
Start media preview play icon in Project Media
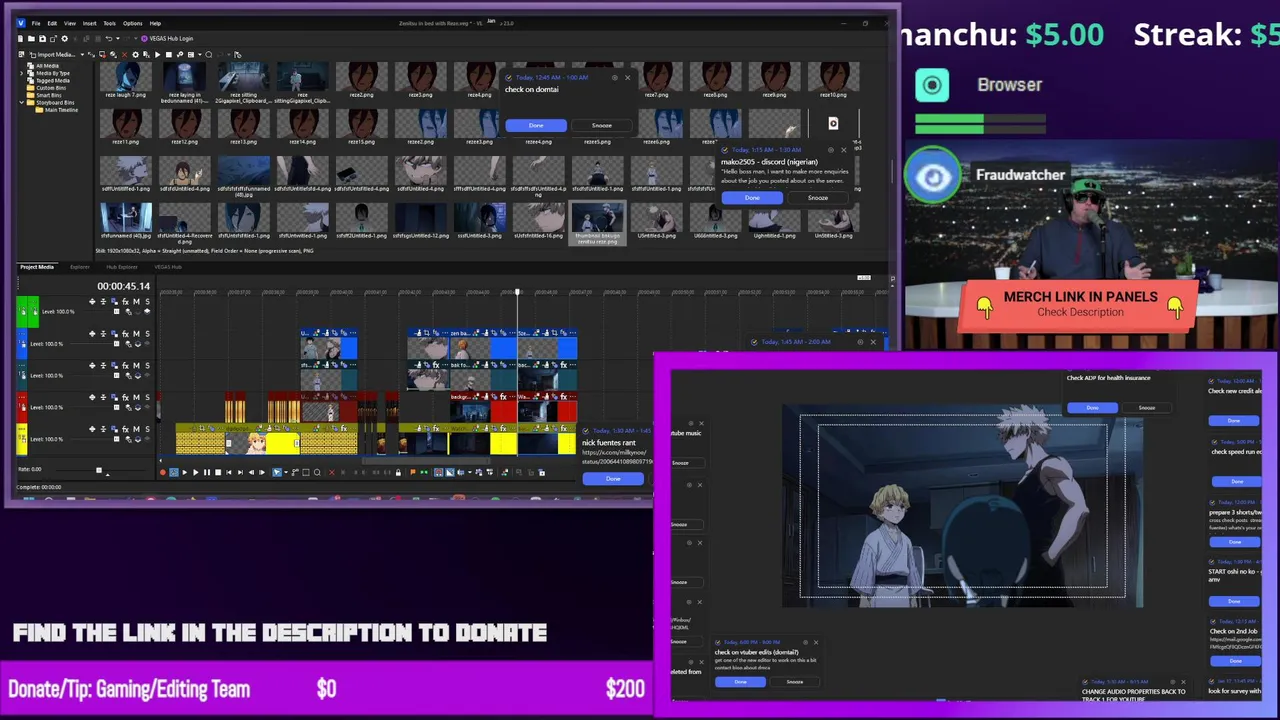157,55
